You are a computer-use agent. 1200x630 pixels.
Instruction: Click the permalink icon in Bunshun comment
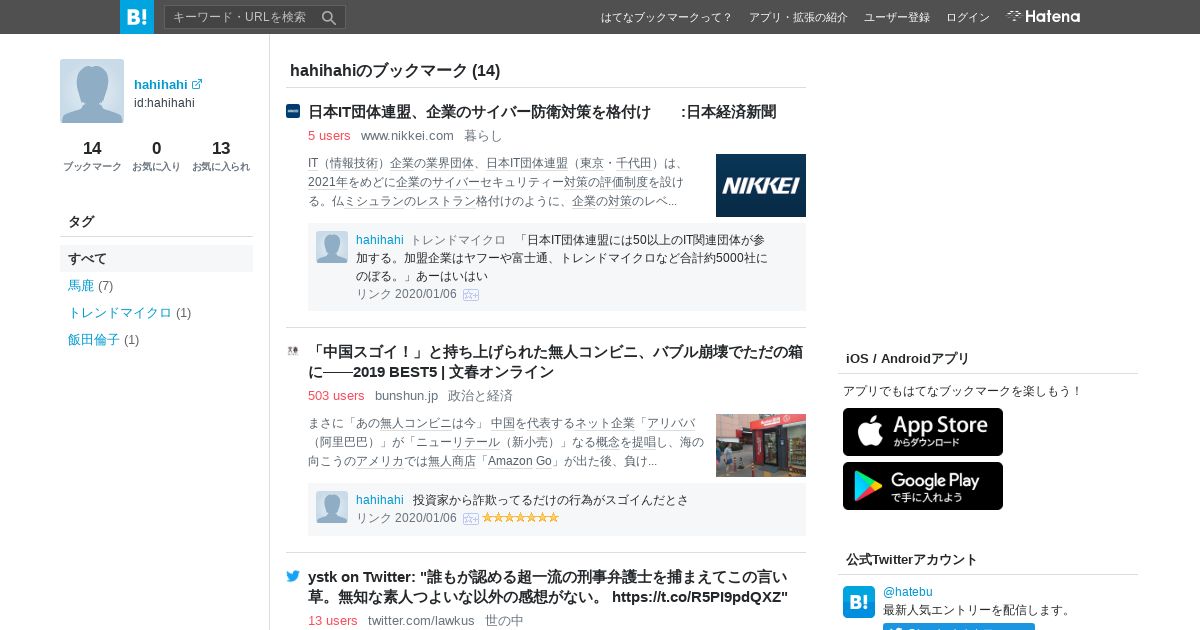click(x=471, y=518)
